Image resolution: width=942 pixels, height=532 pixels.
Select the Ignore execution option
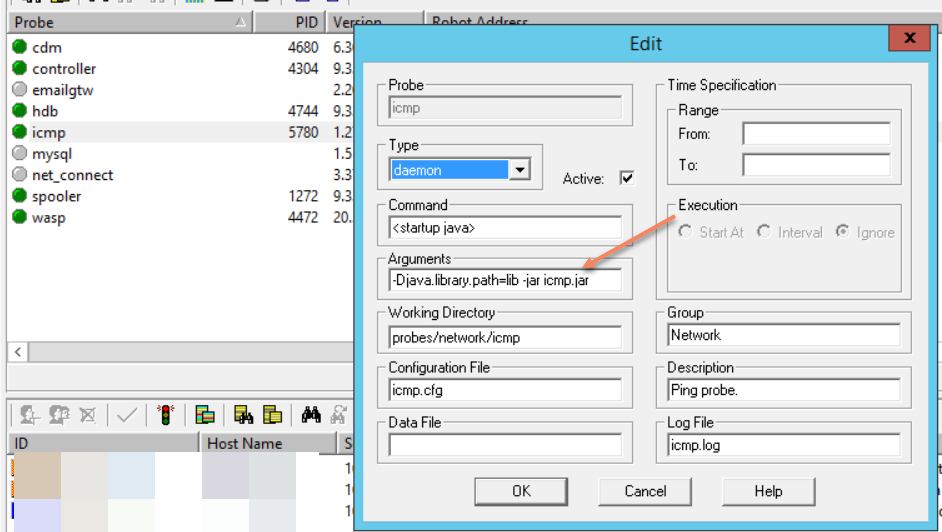click(x=843, y=232)
